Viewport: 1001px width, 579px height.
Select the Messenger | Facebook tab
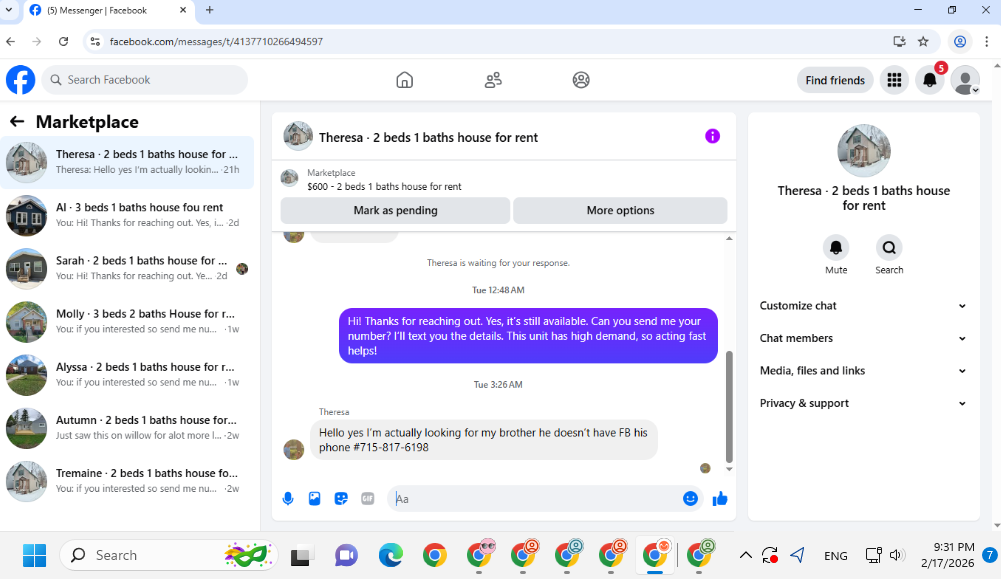[109, 10]
